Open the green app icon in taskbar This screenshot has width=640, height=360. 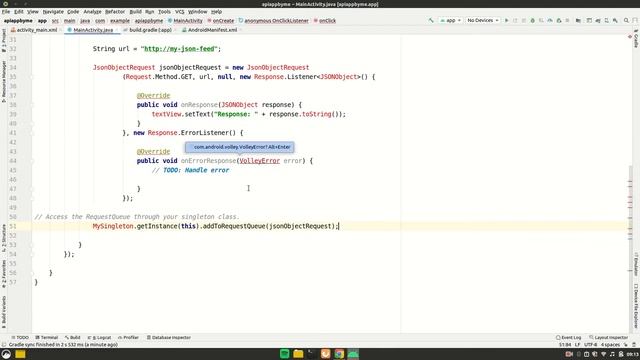284,354
